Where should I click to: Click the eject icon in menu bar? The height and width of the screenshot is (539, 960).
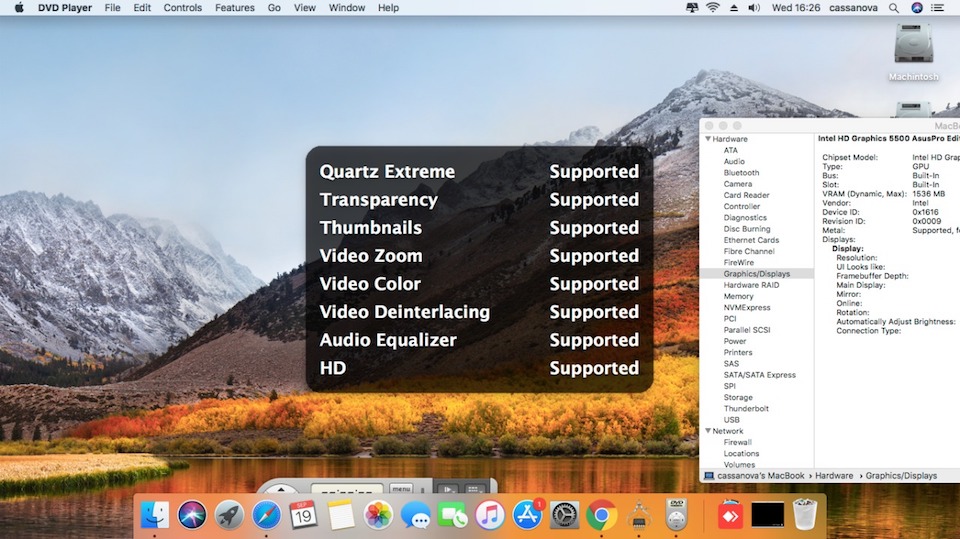pyautogui.click(x=733, y=8)
